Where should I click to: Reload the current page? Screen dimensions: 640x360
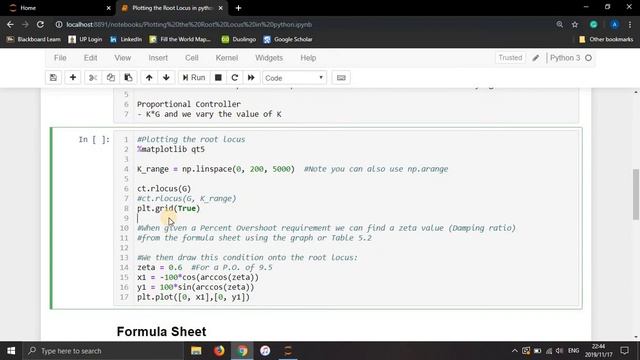(40, 24)
